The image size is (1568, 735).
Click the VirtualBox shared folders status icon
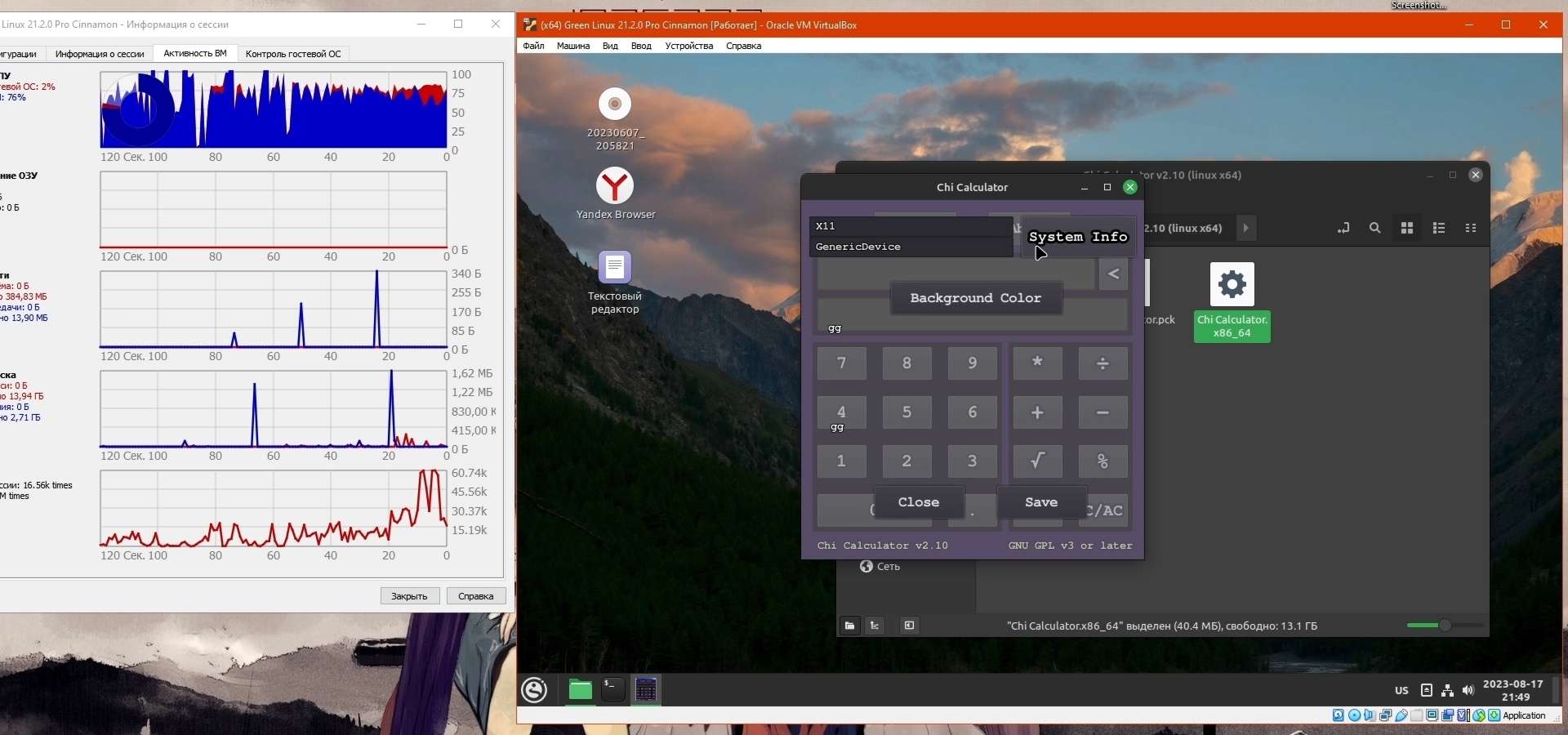[1417, 715]
